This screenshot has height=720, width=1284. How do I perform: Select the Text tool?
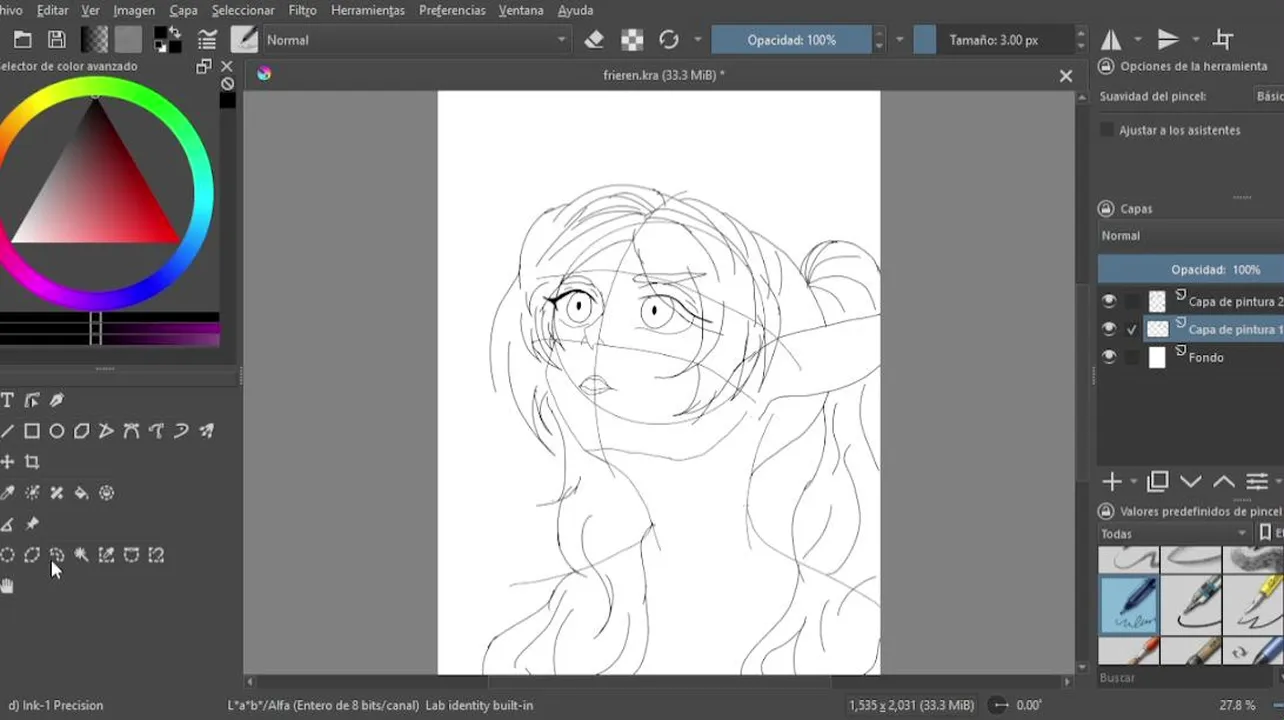[7, 400]
